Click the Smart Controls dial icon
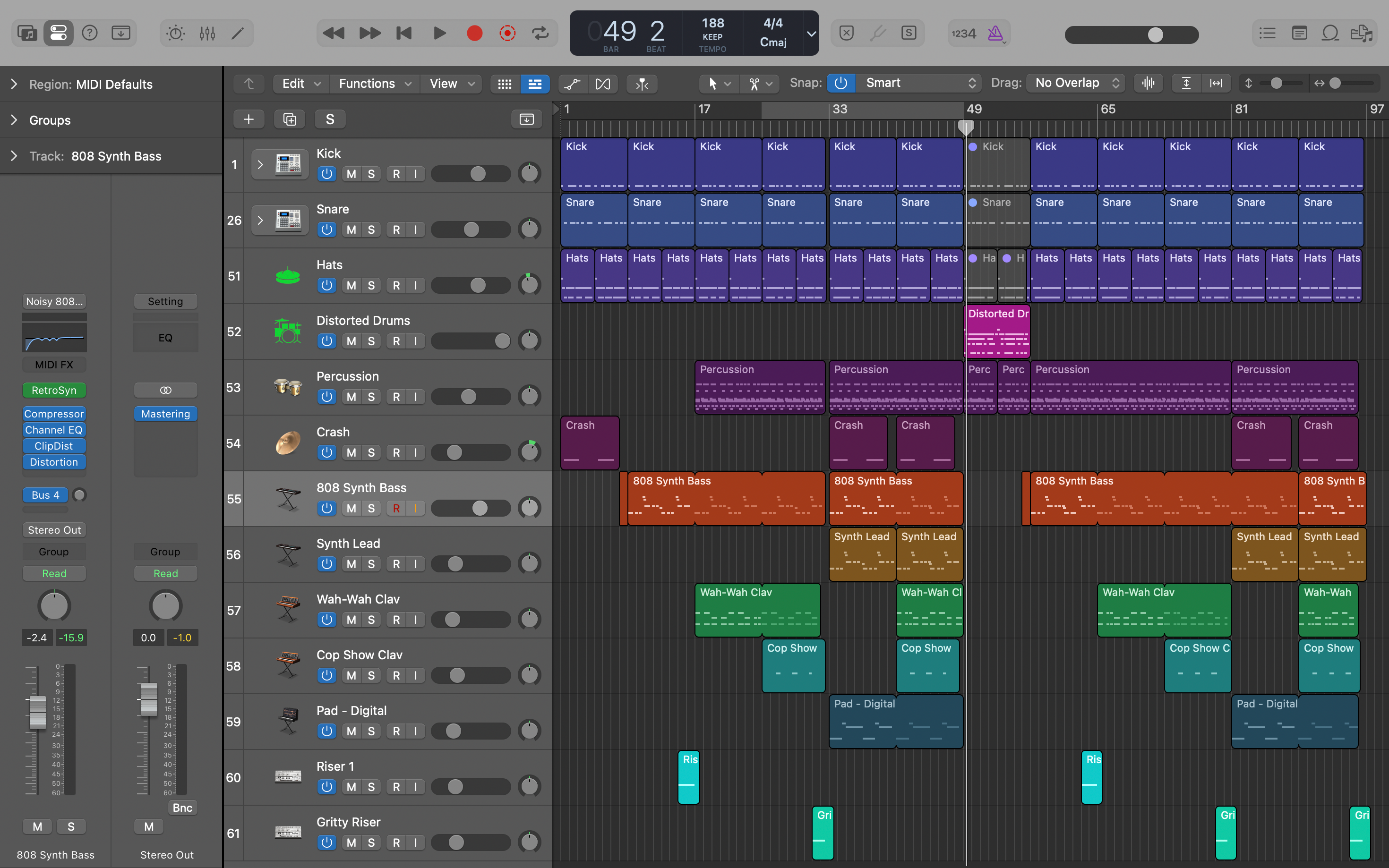This screenshot has width=1389, height=868. [175, 34]
